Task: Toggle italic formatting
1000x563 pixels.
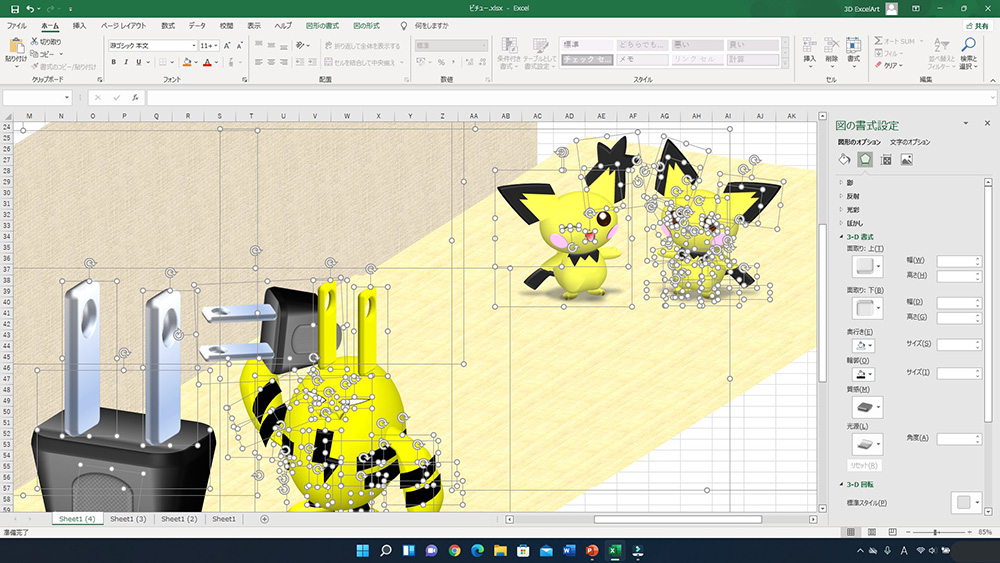Action: pyautogui.click(x=126, y=62)
